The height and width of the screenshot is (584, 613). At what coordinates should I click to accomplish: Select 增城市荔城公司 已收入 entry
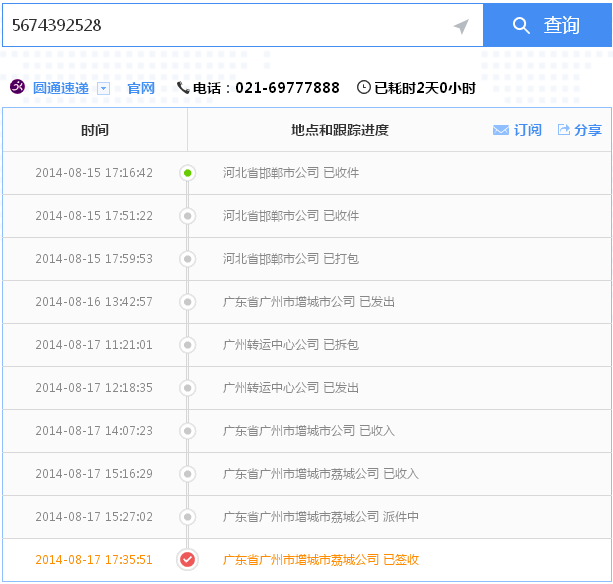click(321, 474)
